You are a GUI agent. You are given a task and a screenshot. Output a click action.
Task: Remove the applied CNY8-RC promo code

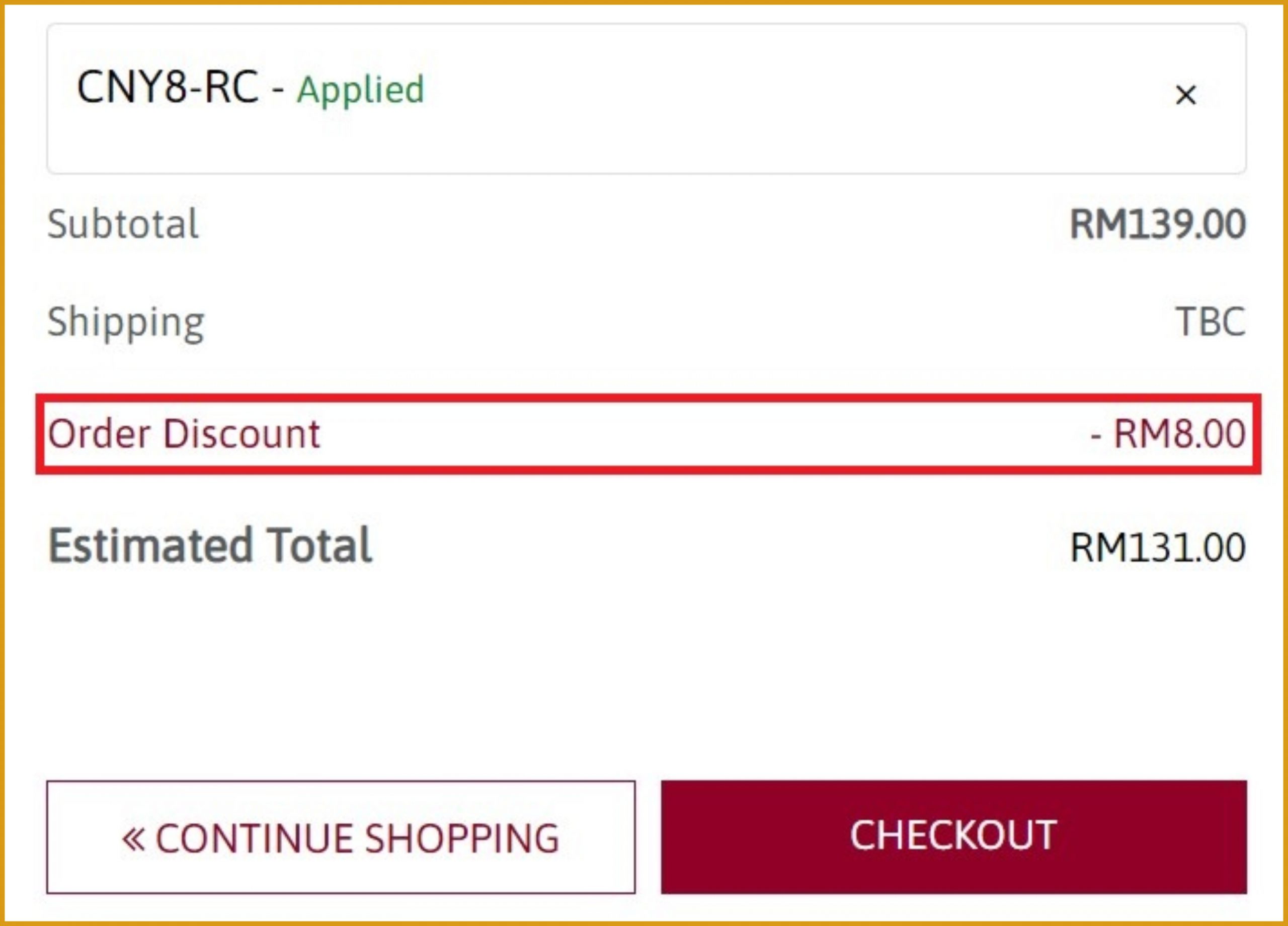pyautogui.click(x=1185, y=95)
